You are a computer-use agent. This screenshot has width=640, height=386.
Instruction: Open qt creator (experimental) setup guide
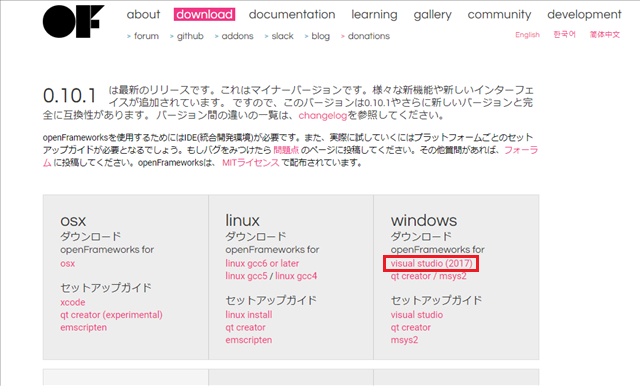[x=111, y=315]
